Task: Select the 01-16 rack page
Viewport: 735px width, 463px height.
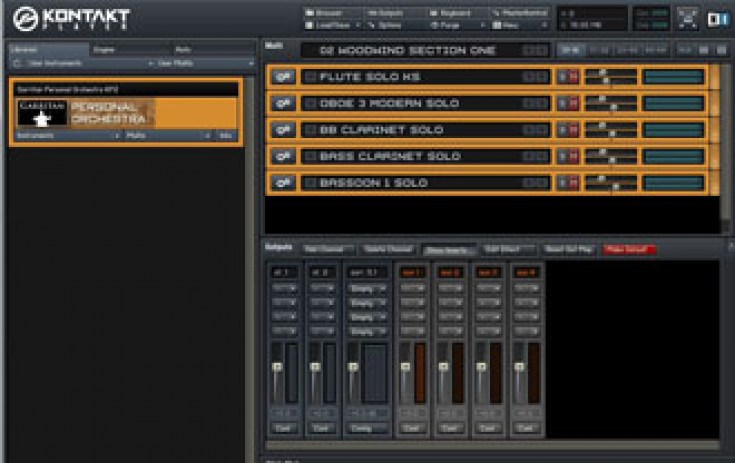Action: tap(570, 50)
